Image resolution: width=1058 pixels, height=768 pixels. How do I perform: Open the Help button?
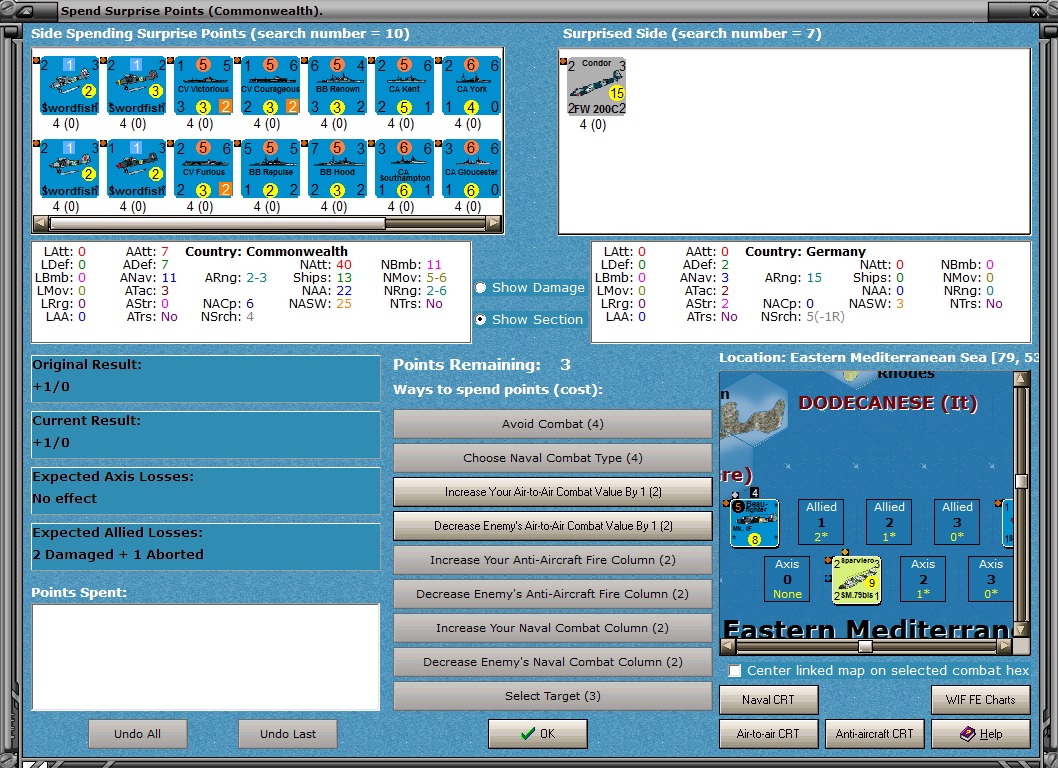point(980,734)
